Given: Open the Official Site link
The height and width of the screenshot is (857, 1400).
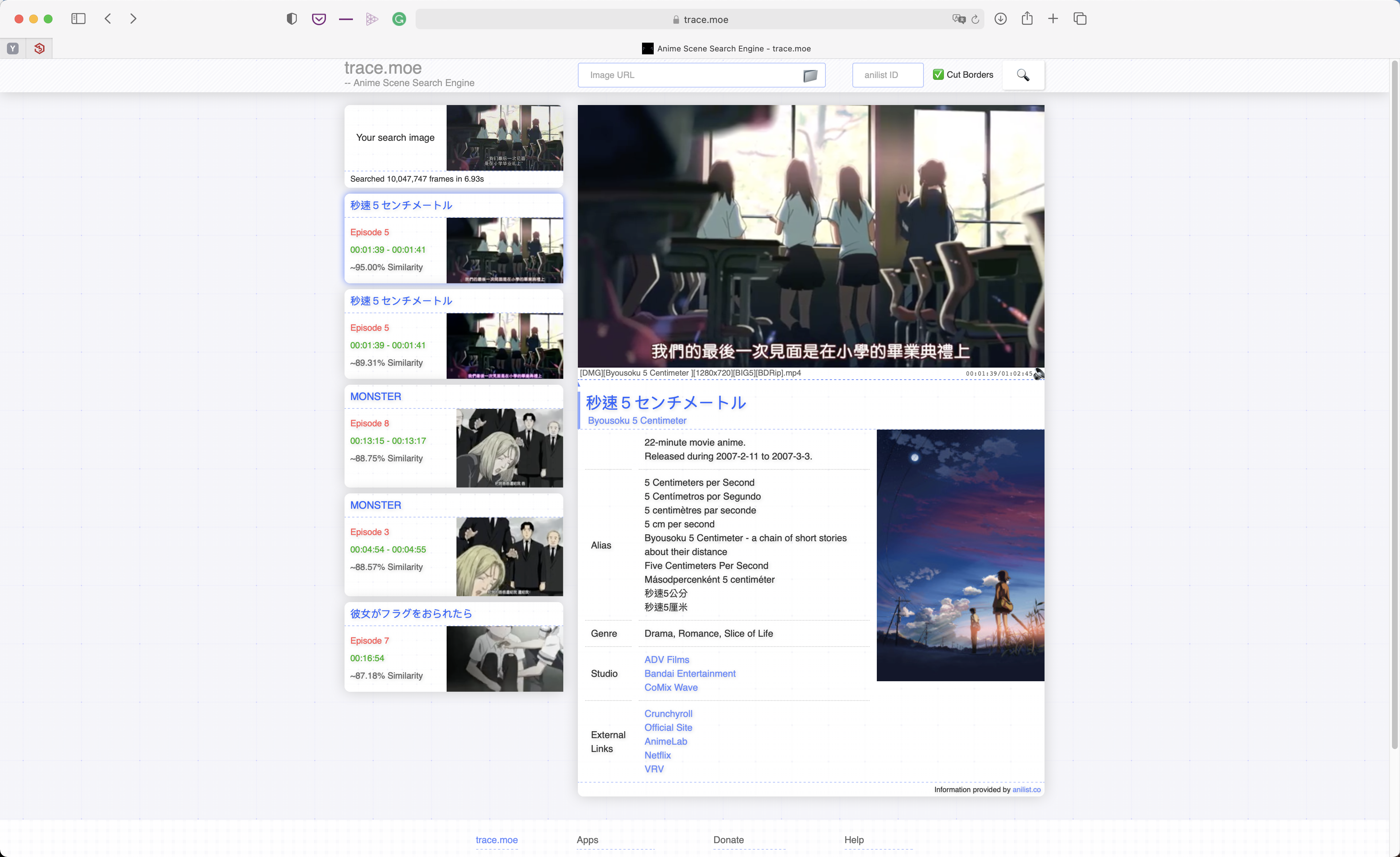Looking at the screenshot, I should click(x=668, y=728).
